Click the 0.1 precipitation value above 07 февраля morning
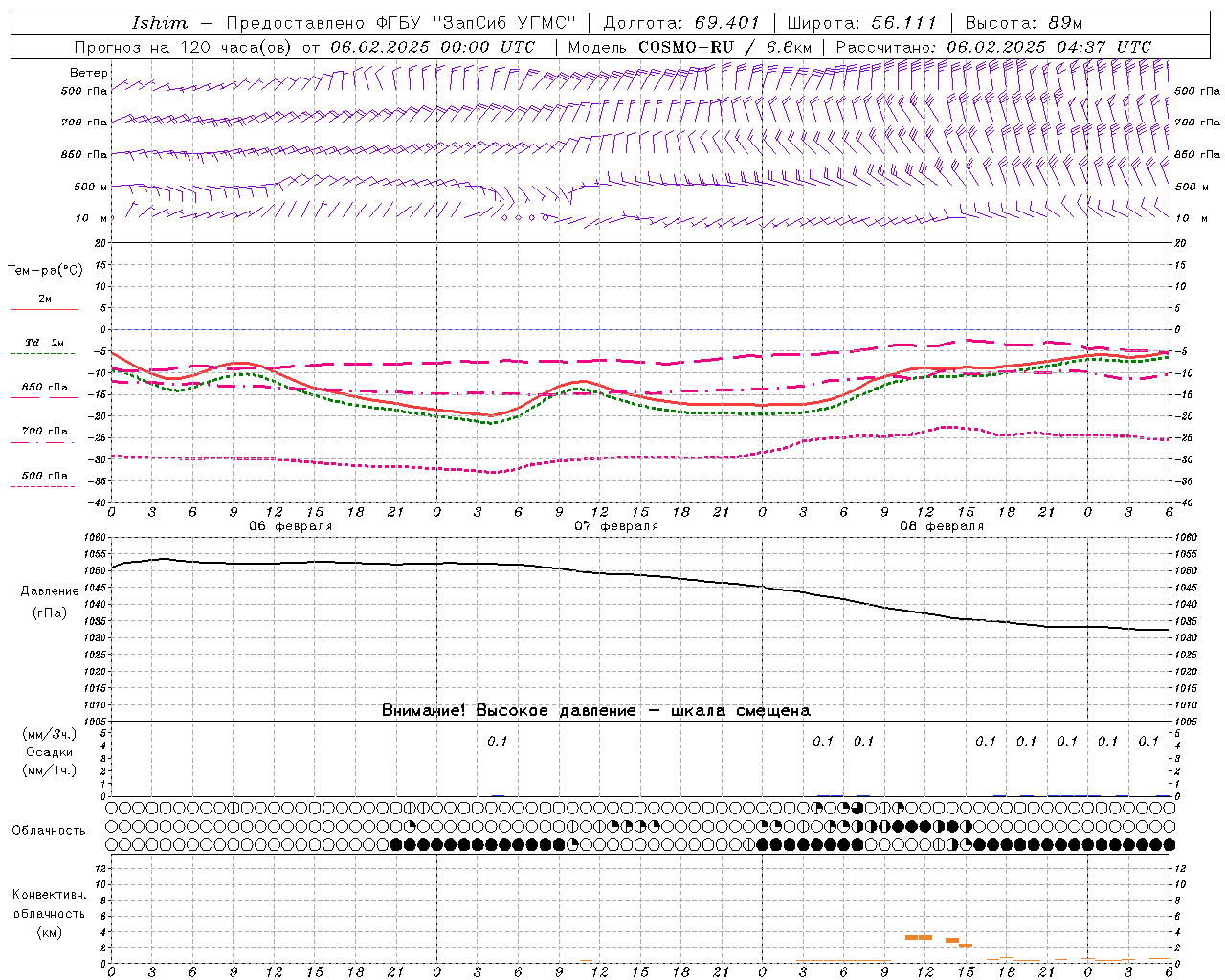This screenshot has height=980, width=1225. click(497, 741)
